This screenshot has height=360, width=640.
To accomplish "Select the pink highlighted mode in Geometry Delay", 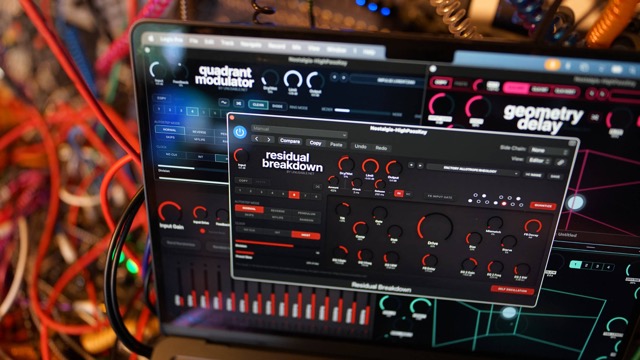I will pos(516,88).
